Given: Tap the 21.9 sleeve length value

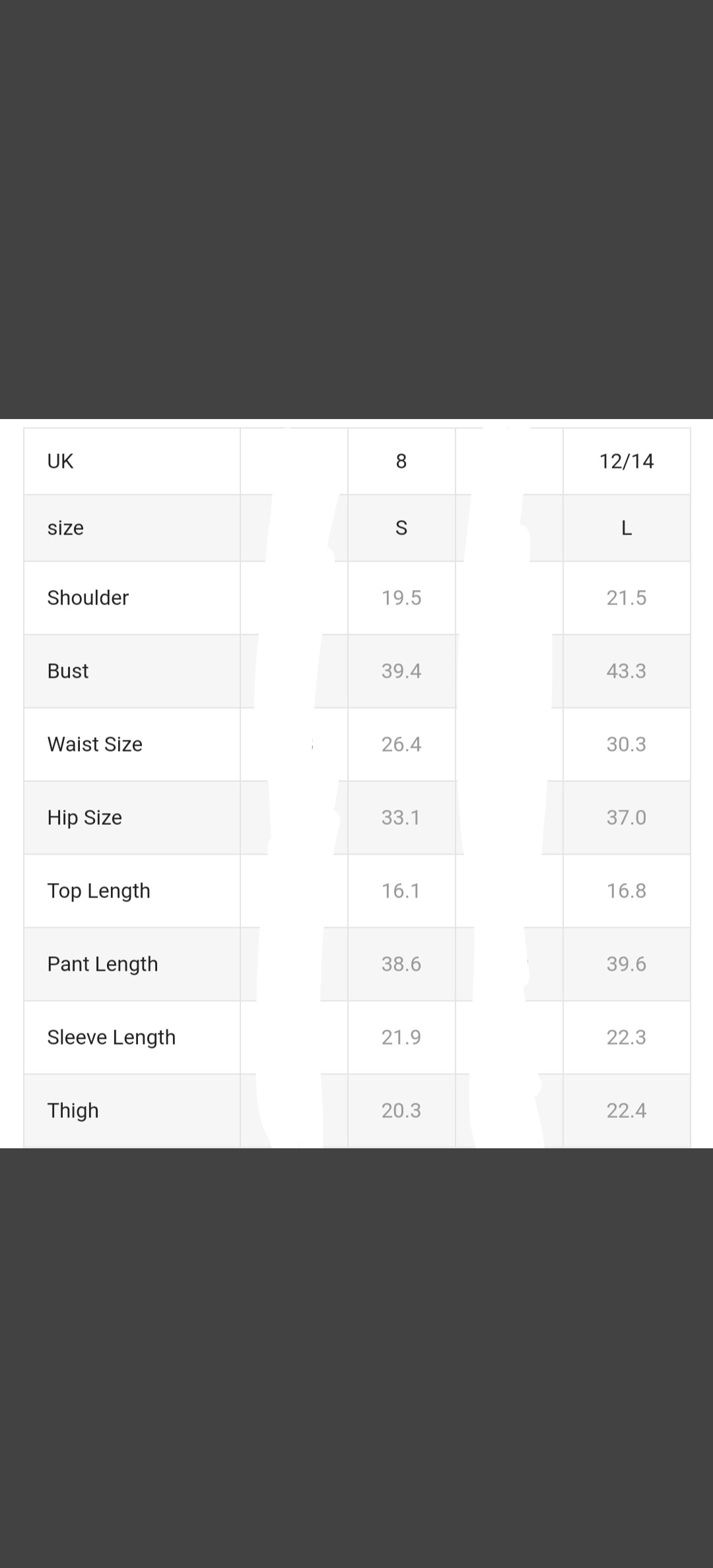Looking at the screenshot, I should point(401,1037).
